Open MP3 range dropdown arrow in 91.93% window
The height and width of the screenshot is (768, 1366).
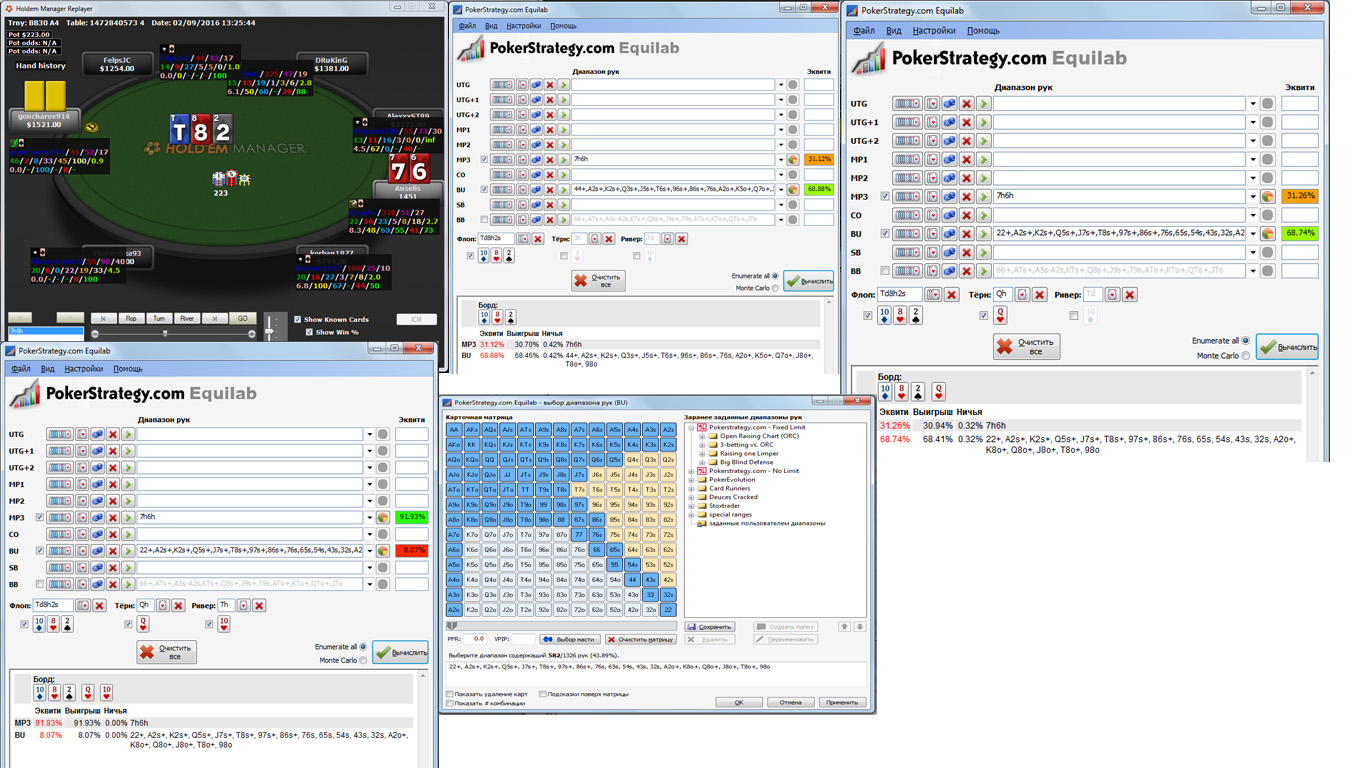[369, 518]
